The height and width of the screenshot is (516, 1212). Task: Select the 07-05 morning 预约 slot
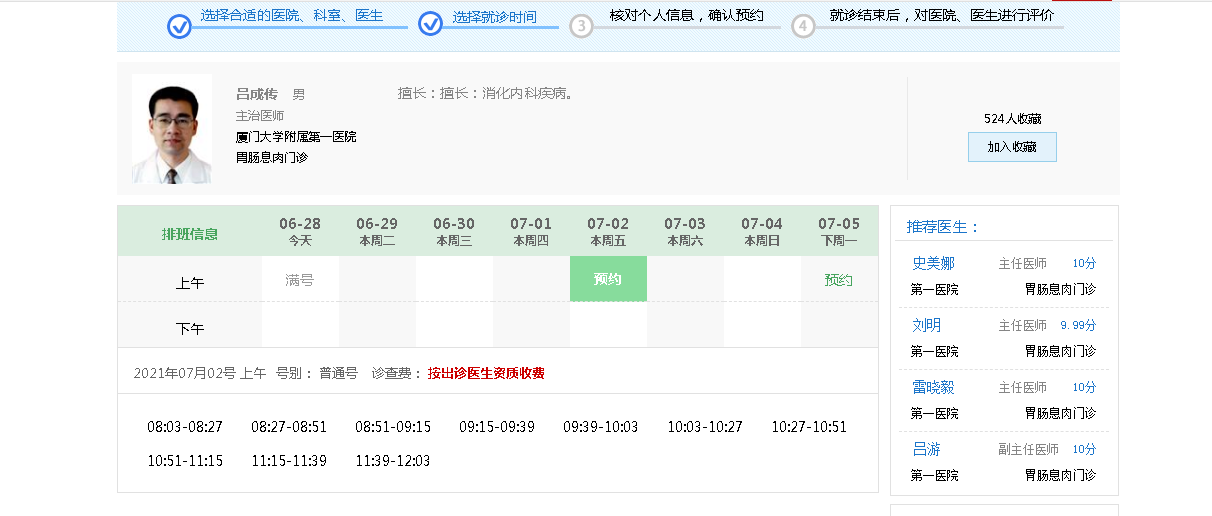coord(838,280)
